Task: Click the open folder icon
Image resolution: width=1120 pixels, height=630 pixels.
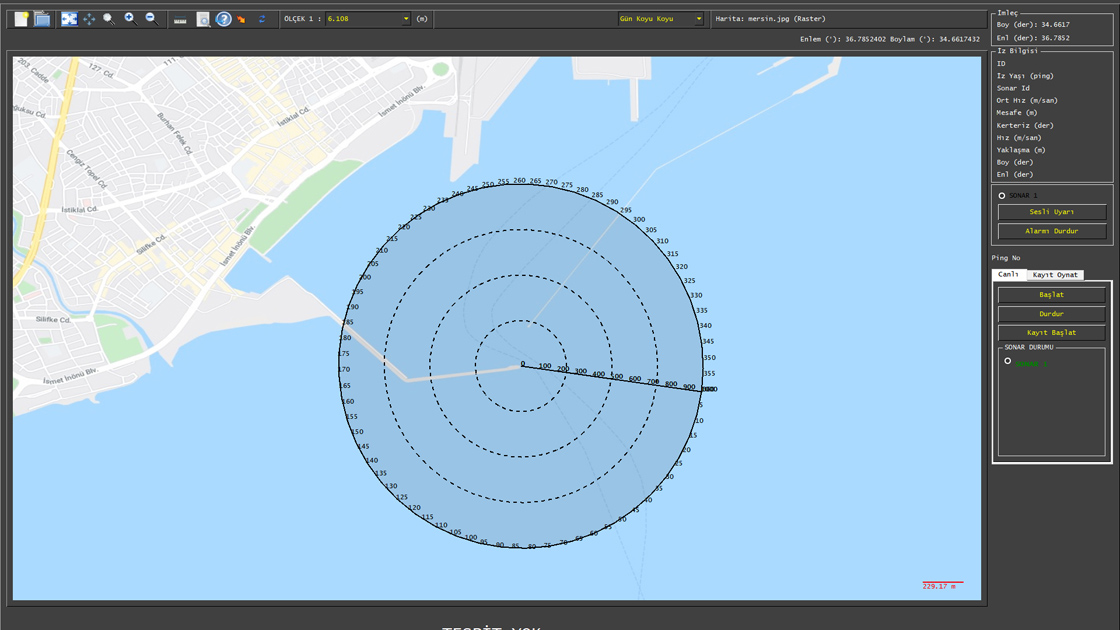Action: [42, 19]
